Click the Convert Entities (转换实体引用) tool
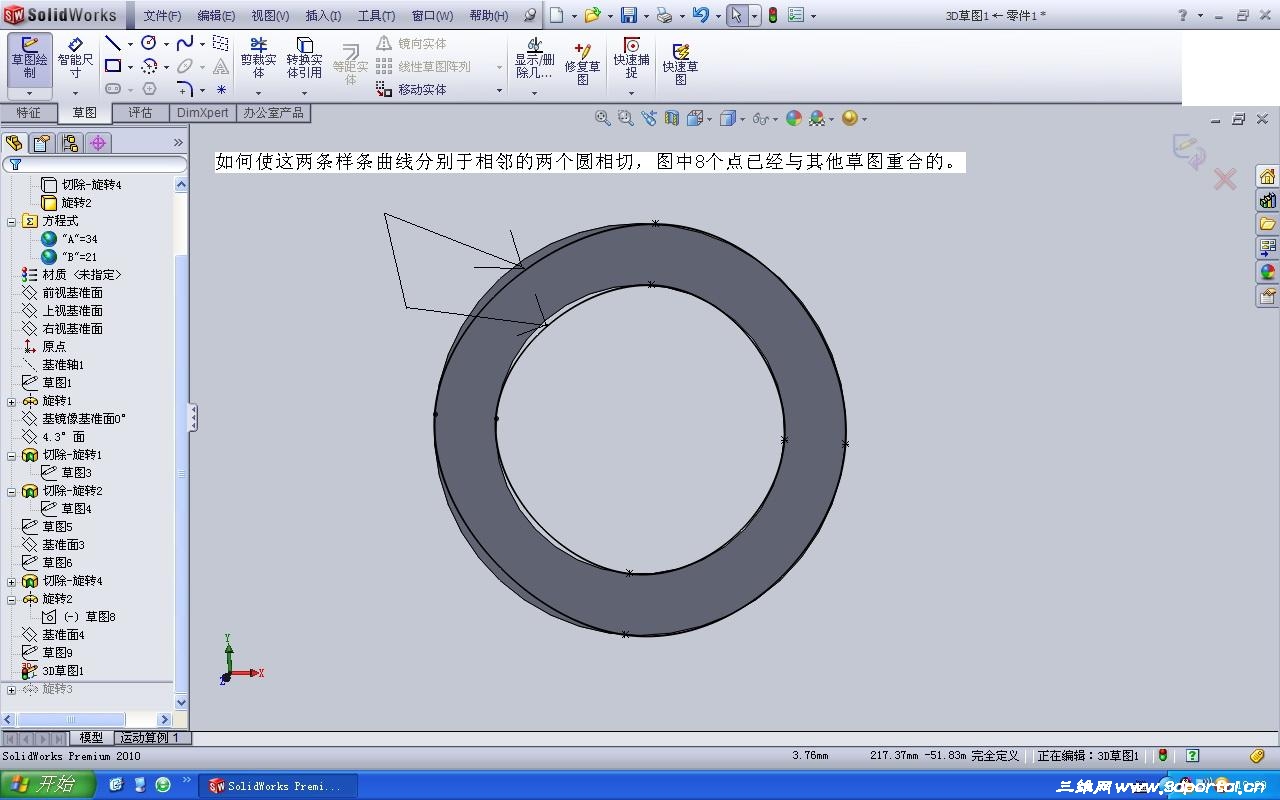This screenshot has width=1280, height=800. tap(304, 59)
